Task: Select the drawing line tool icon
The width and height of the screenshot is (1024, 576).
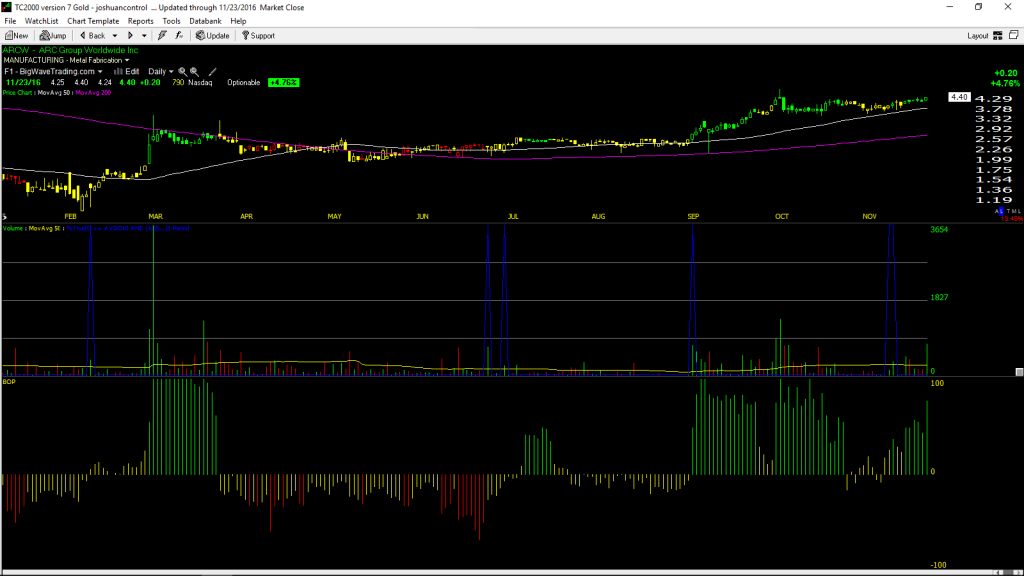Action: tap(212, 72)
